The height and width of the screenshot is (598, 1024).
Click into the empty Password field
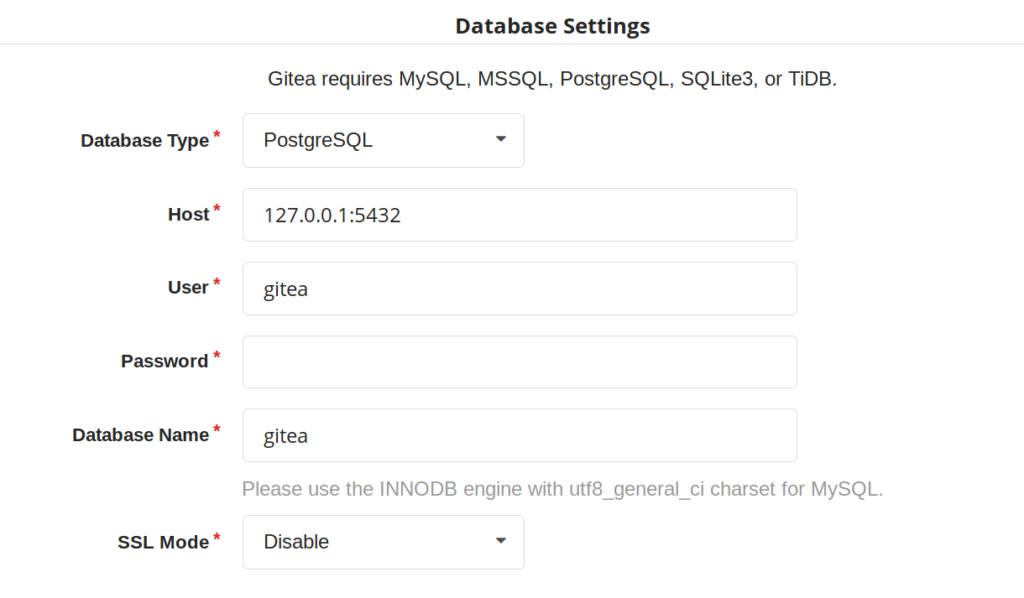pos(519,362)
